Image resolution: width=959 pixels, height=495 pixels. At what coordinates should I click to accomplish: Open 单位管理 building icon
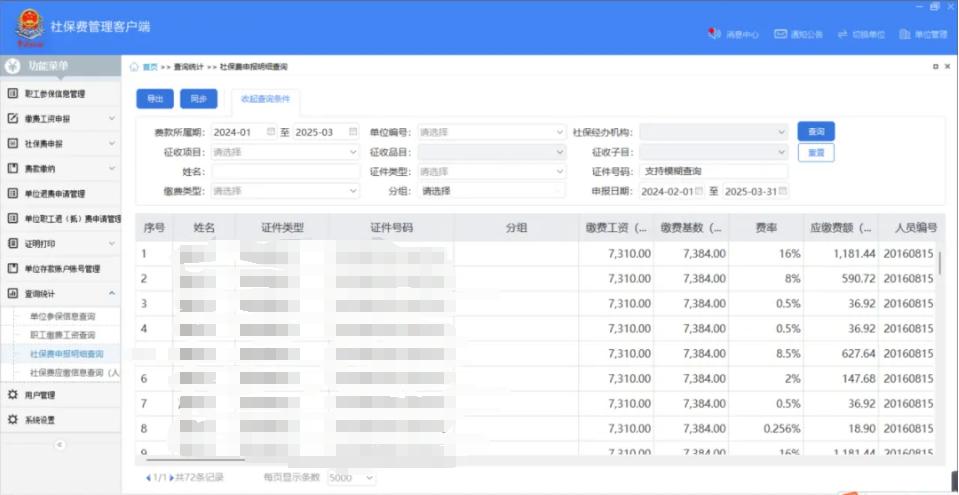tap(906, 34)
